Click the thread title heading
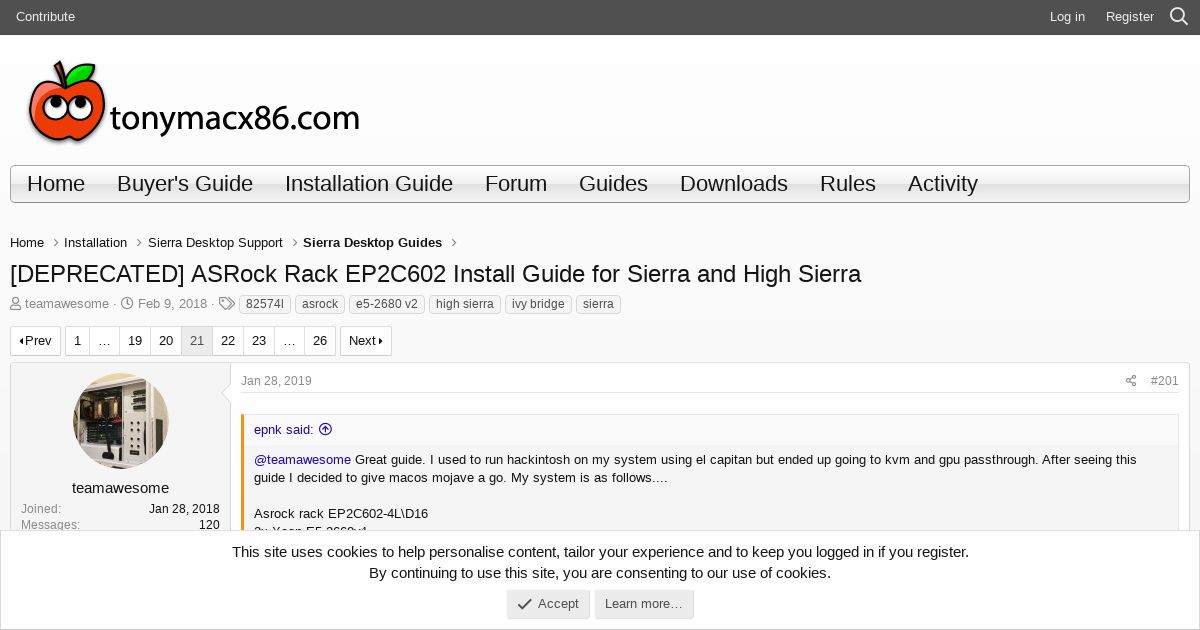1200x630 pixels. 435,274
